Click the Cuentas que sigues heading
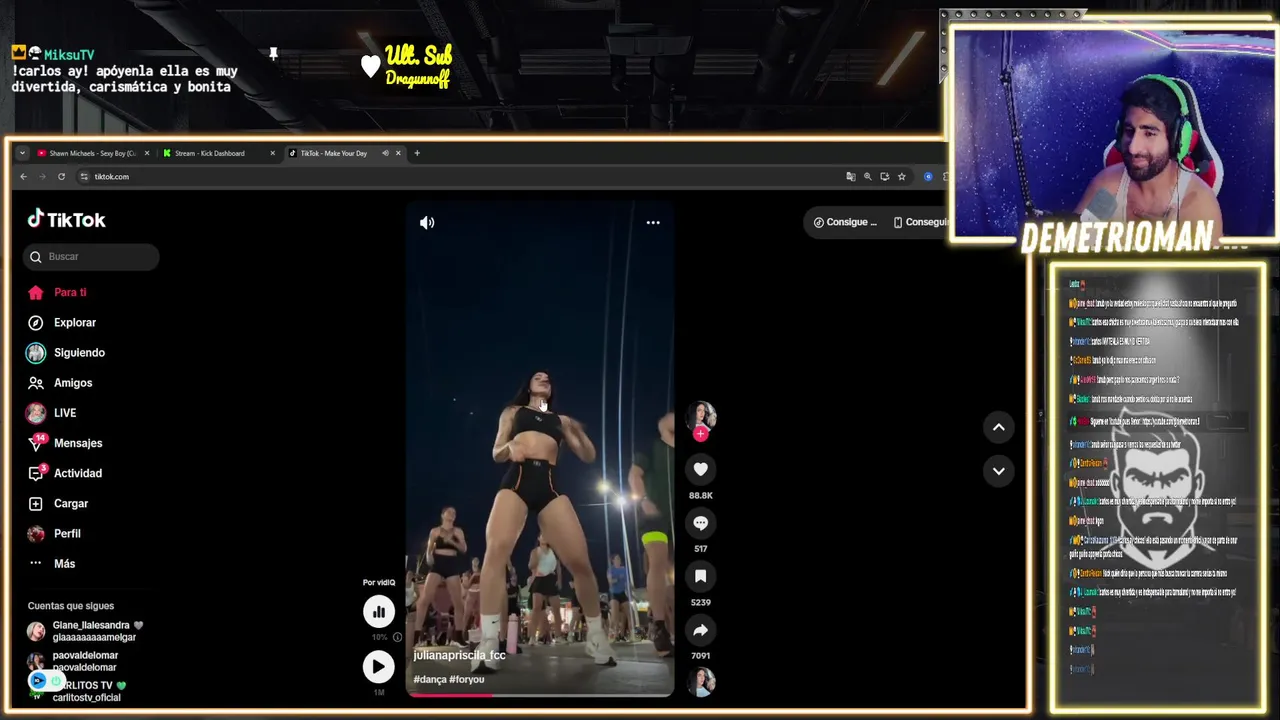Viewport: 1280px width, 720px height. (x=71, y=605)
